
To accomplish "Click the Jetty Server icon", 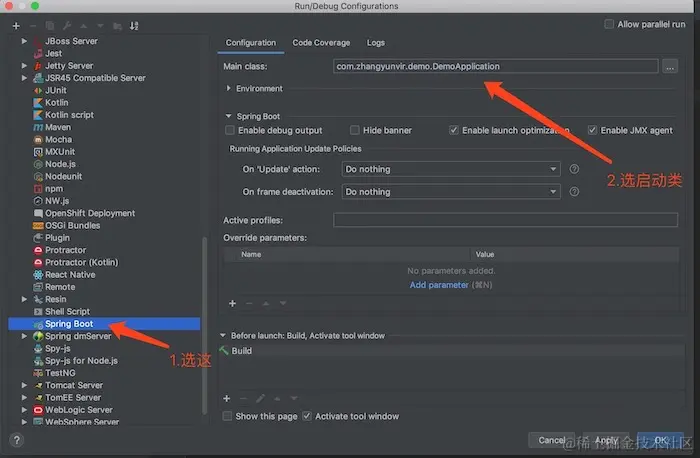I will point(38,66).
